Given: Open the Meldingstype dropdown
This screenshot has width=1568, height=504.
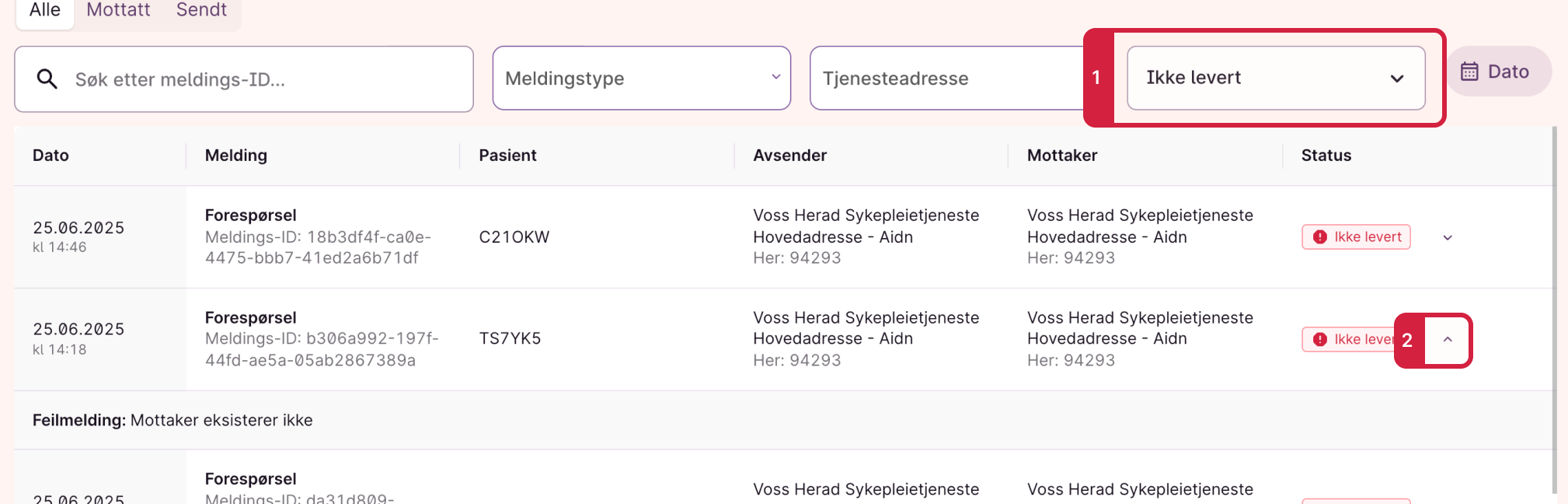Looking at the screenshot, I should coord(641,79).
